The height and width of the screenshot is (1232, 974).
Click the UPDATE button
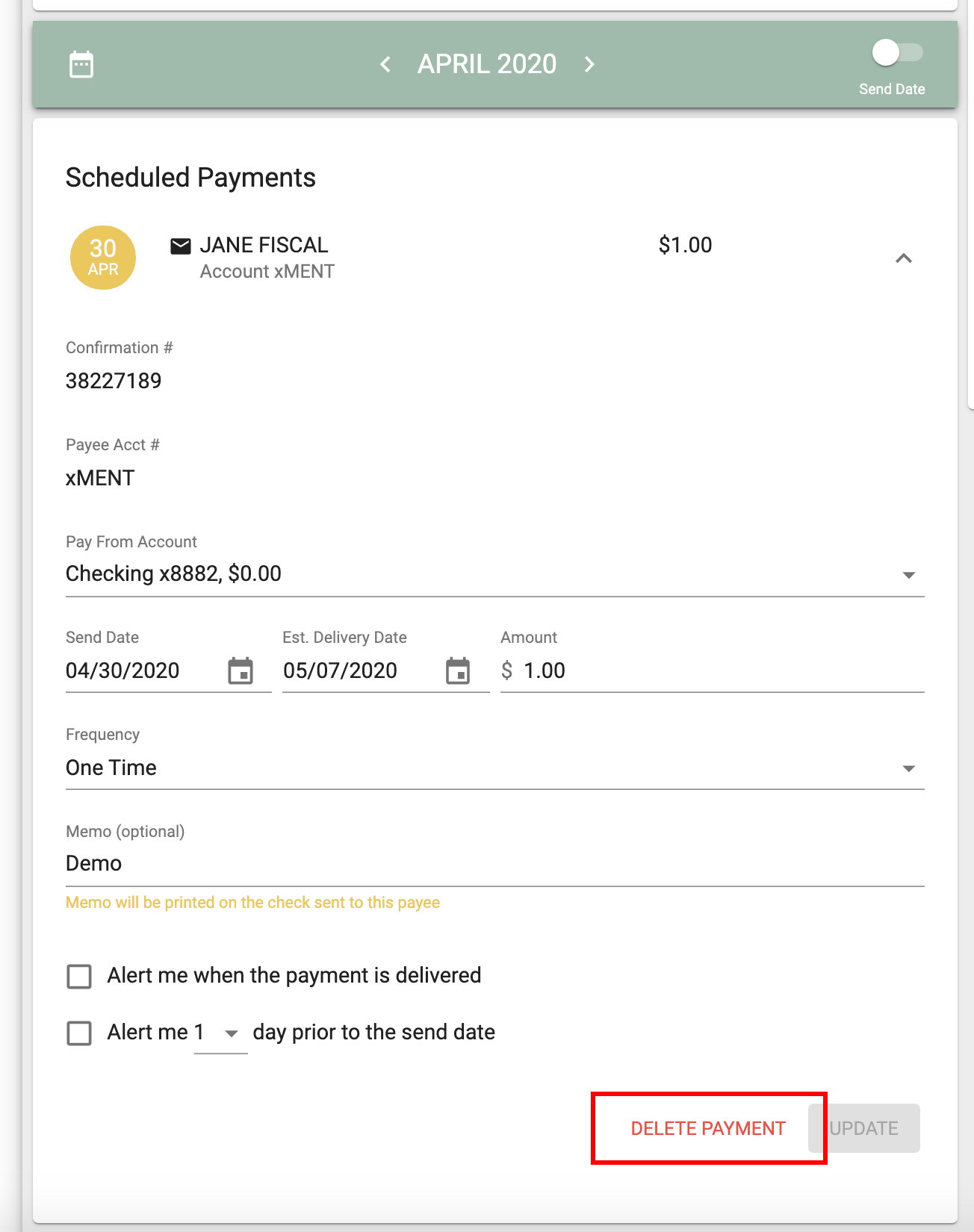[x=864, y=1128]
